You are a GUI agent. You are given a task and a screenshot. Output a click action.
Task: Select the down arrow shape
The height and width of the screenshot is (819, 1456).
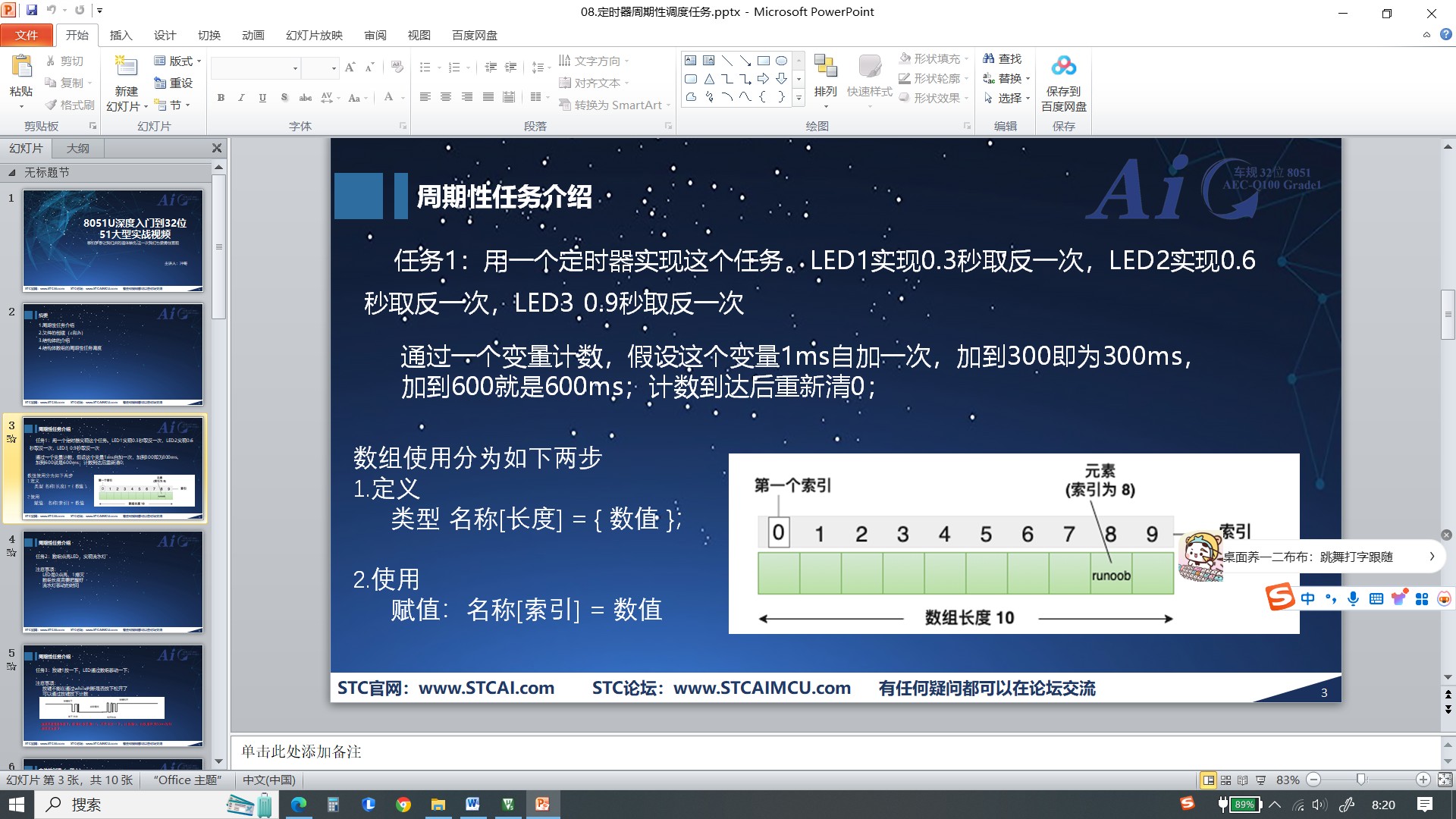(x=781, y=79)
